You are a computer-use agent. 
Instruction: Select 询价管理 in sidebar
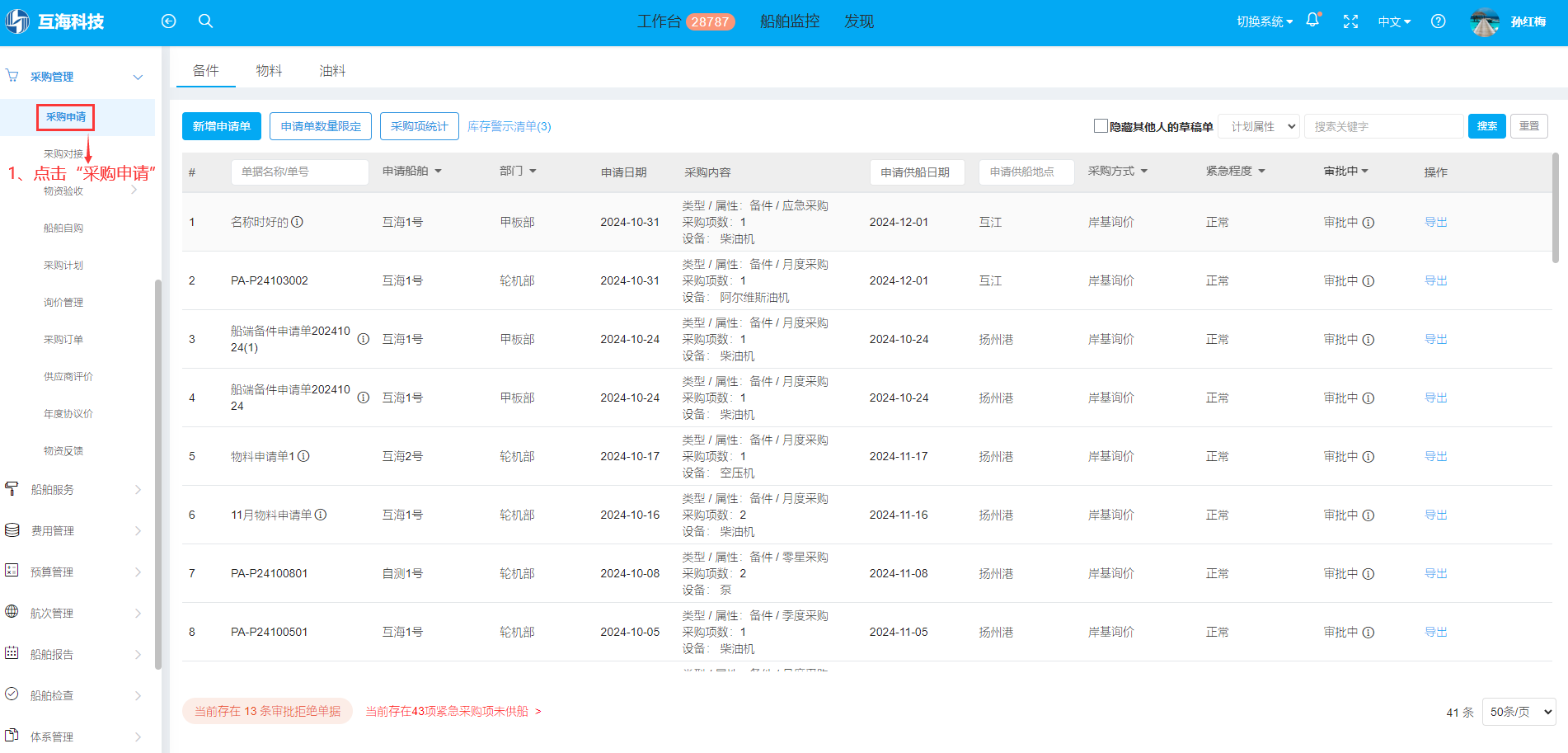(x=63, y=303)
